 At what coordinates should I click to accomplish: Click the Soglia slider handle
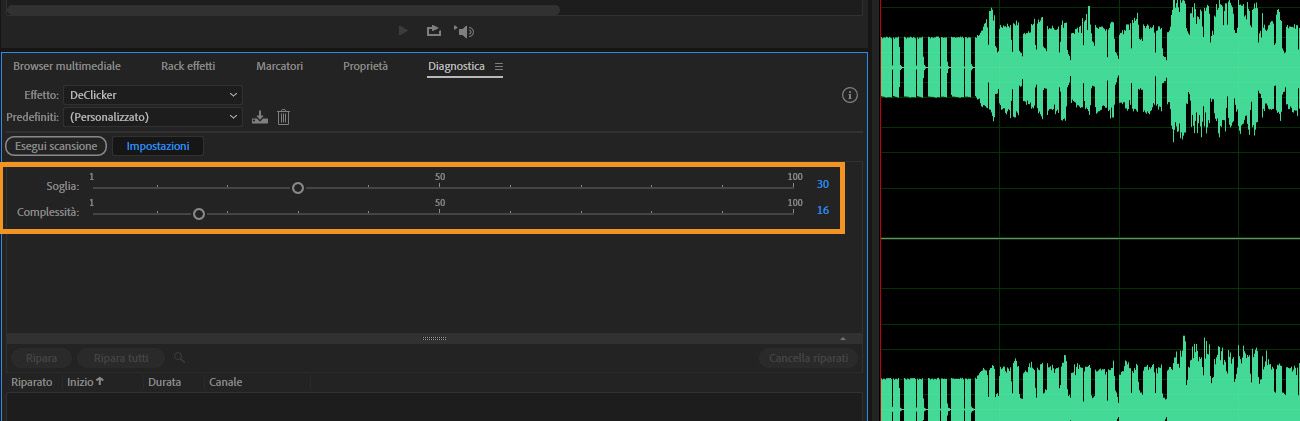pos(298,187)
